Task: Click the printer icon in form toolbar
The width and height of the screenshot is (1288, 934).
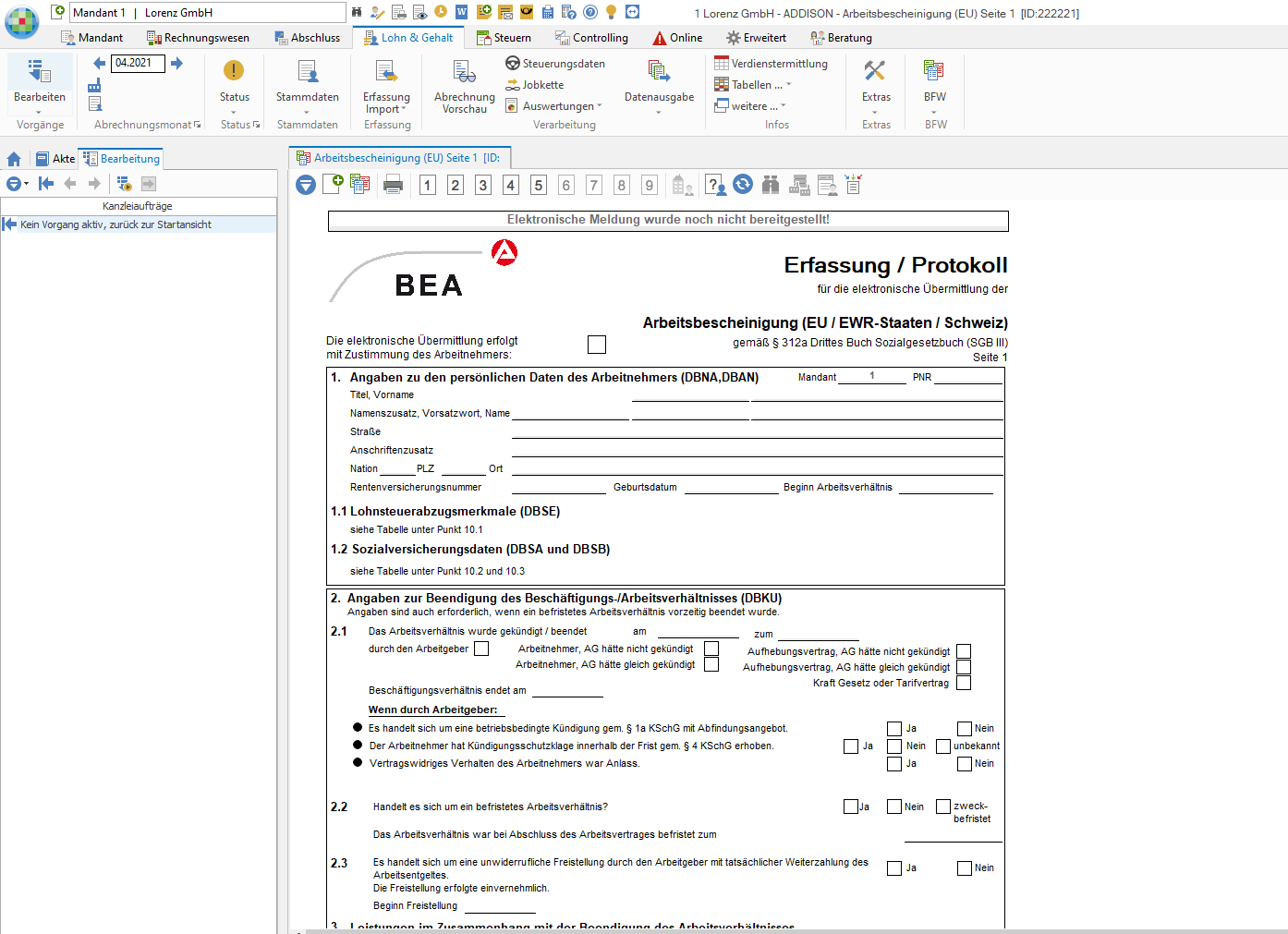Action: point(393,185)
